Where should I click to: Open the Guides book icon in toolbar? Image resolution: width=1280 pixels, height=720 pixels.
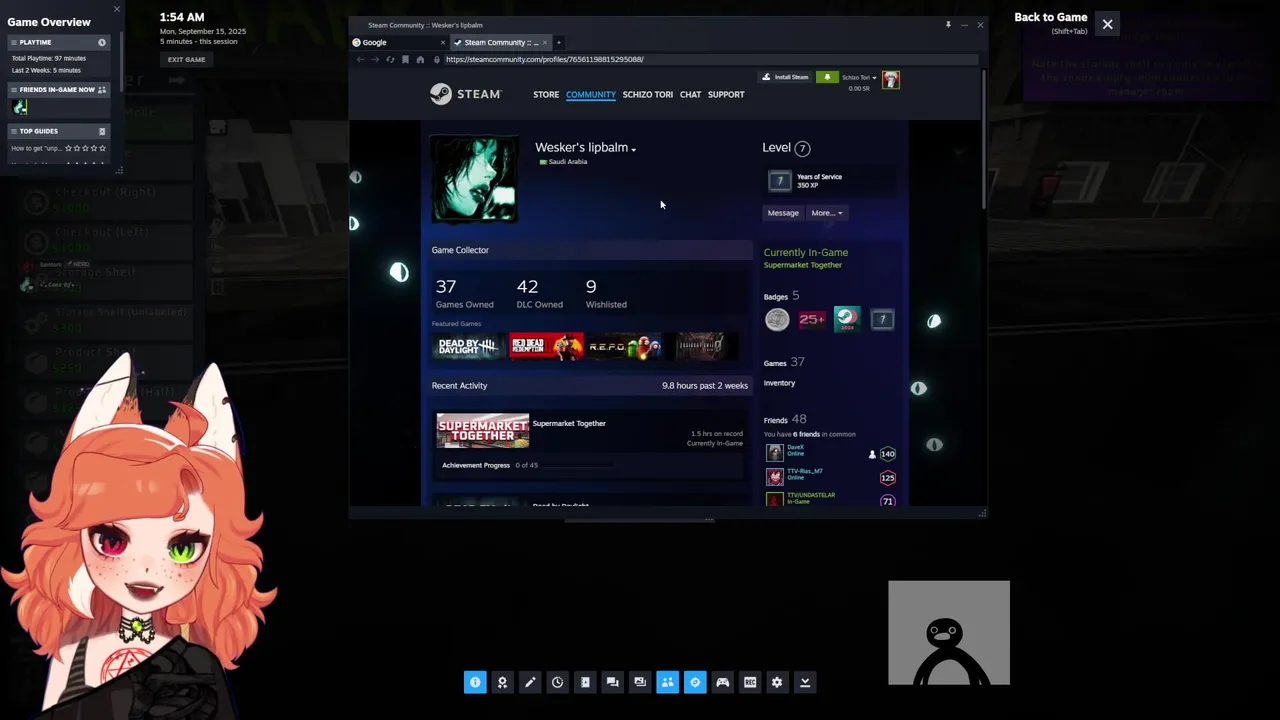[585, 682]
